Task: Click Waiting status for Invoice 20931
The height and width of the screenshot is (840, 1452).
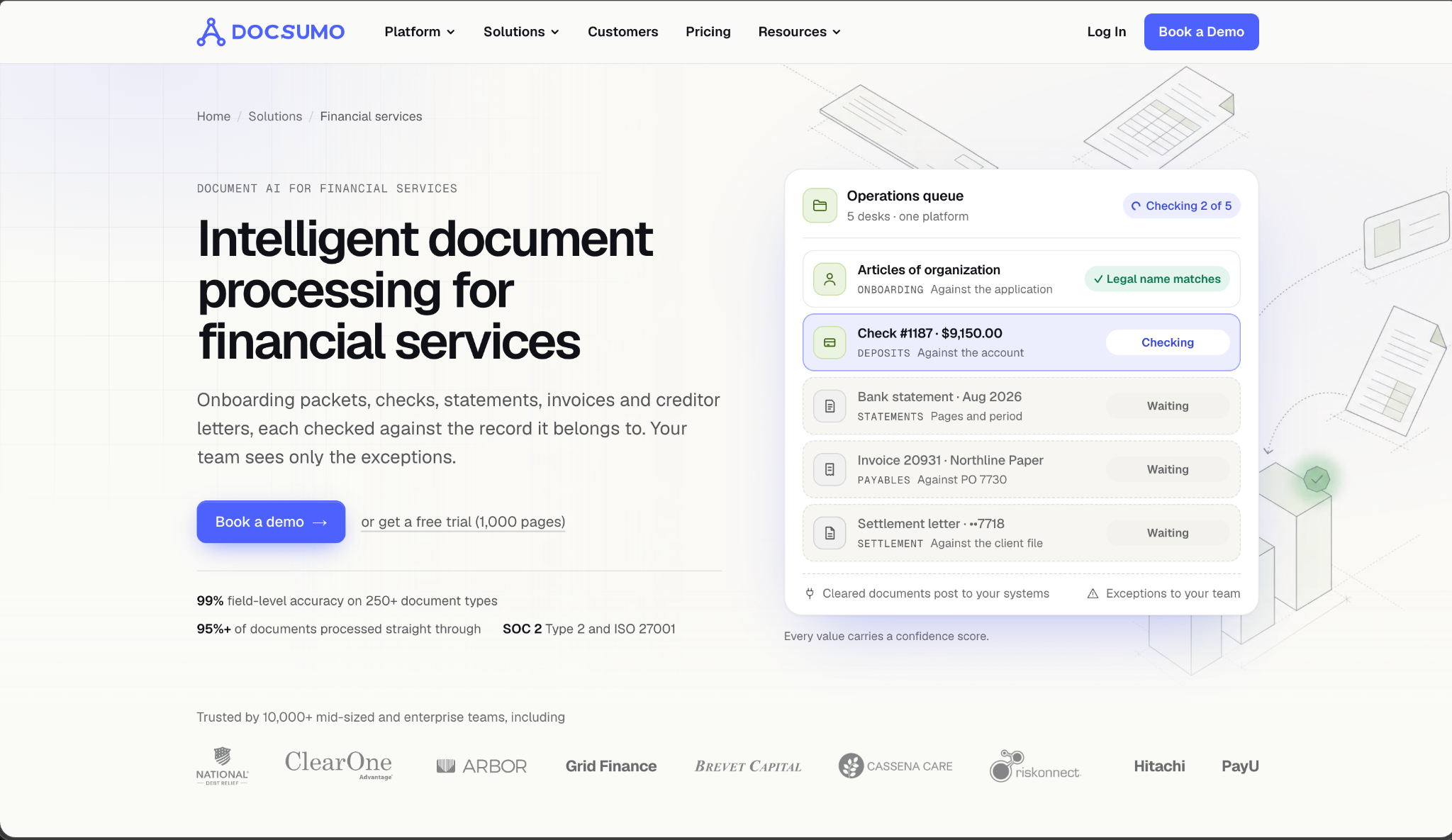Action: [1168, 469]
